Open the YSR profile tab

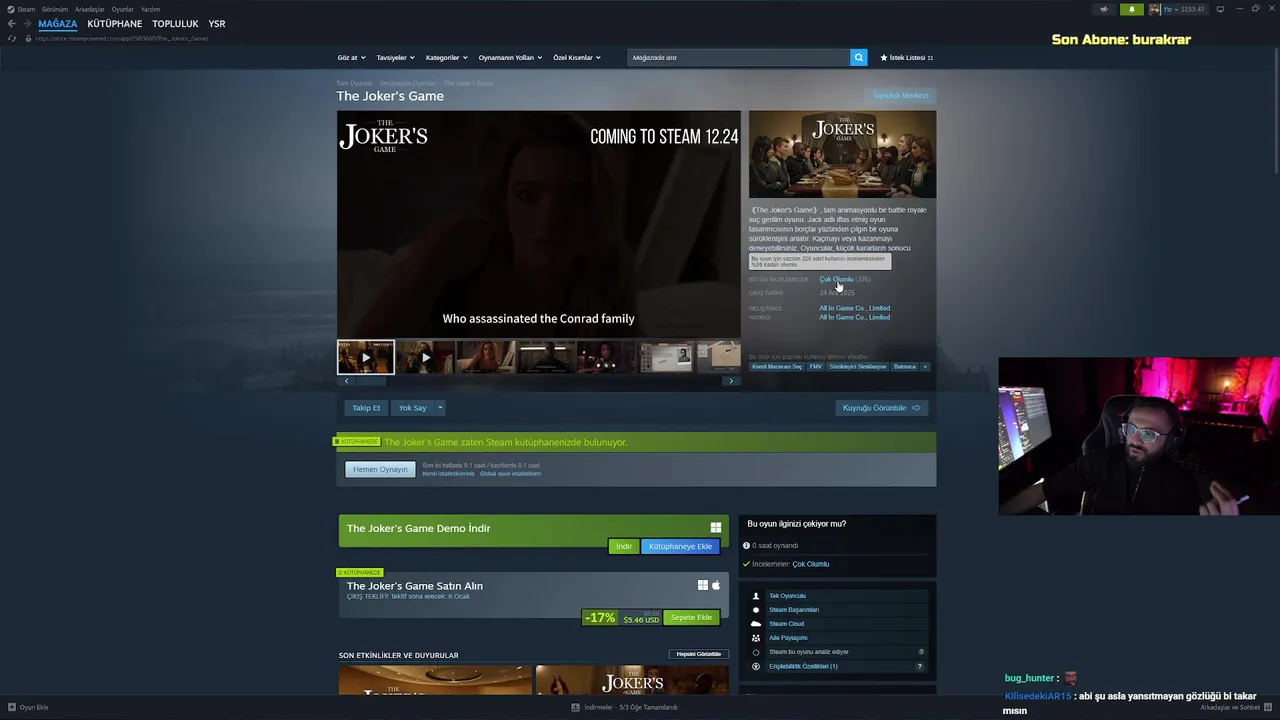click(x=217, y=24)
